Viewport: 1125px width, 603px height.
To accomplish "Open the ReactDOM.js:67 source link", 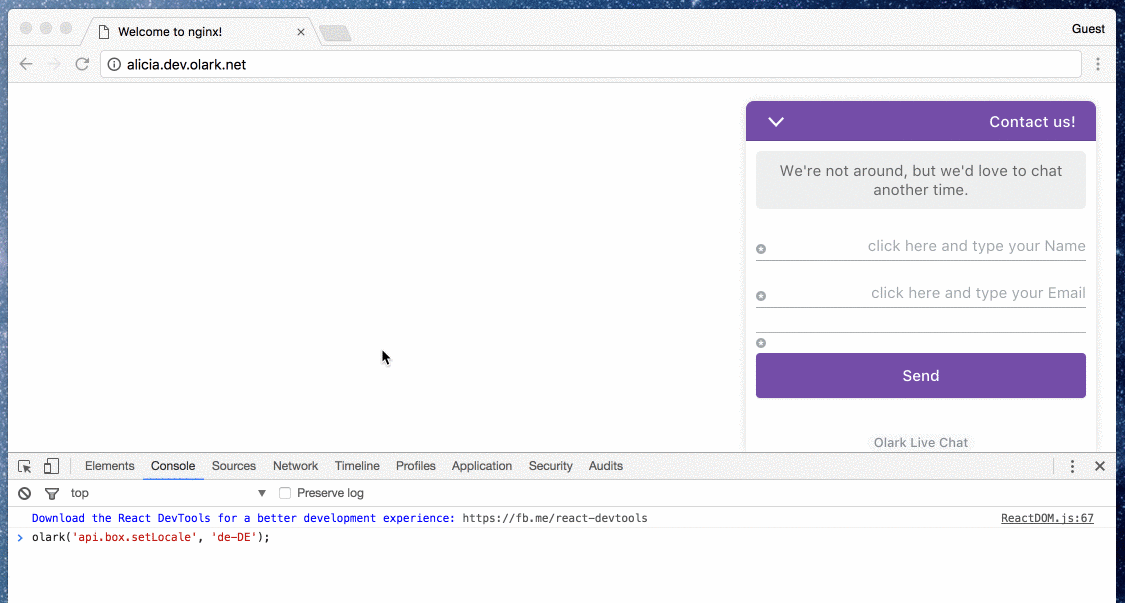I will coord(1047,518).
